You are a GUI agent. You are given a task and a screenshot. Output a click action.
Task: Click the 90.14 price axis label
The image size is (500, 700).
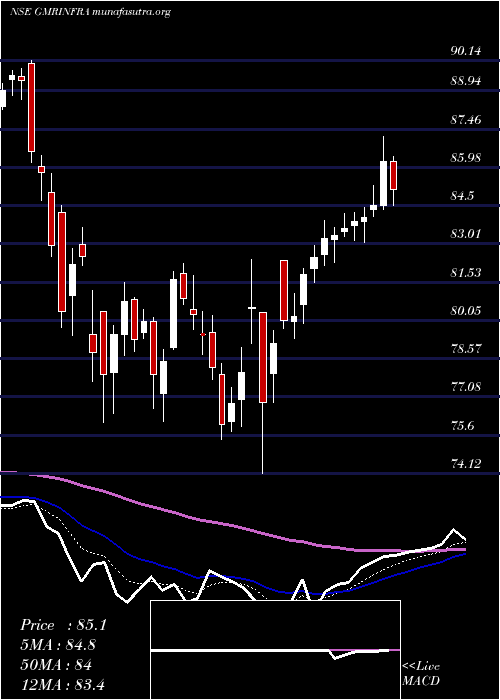pyautogui.click(x=466, y=51)
